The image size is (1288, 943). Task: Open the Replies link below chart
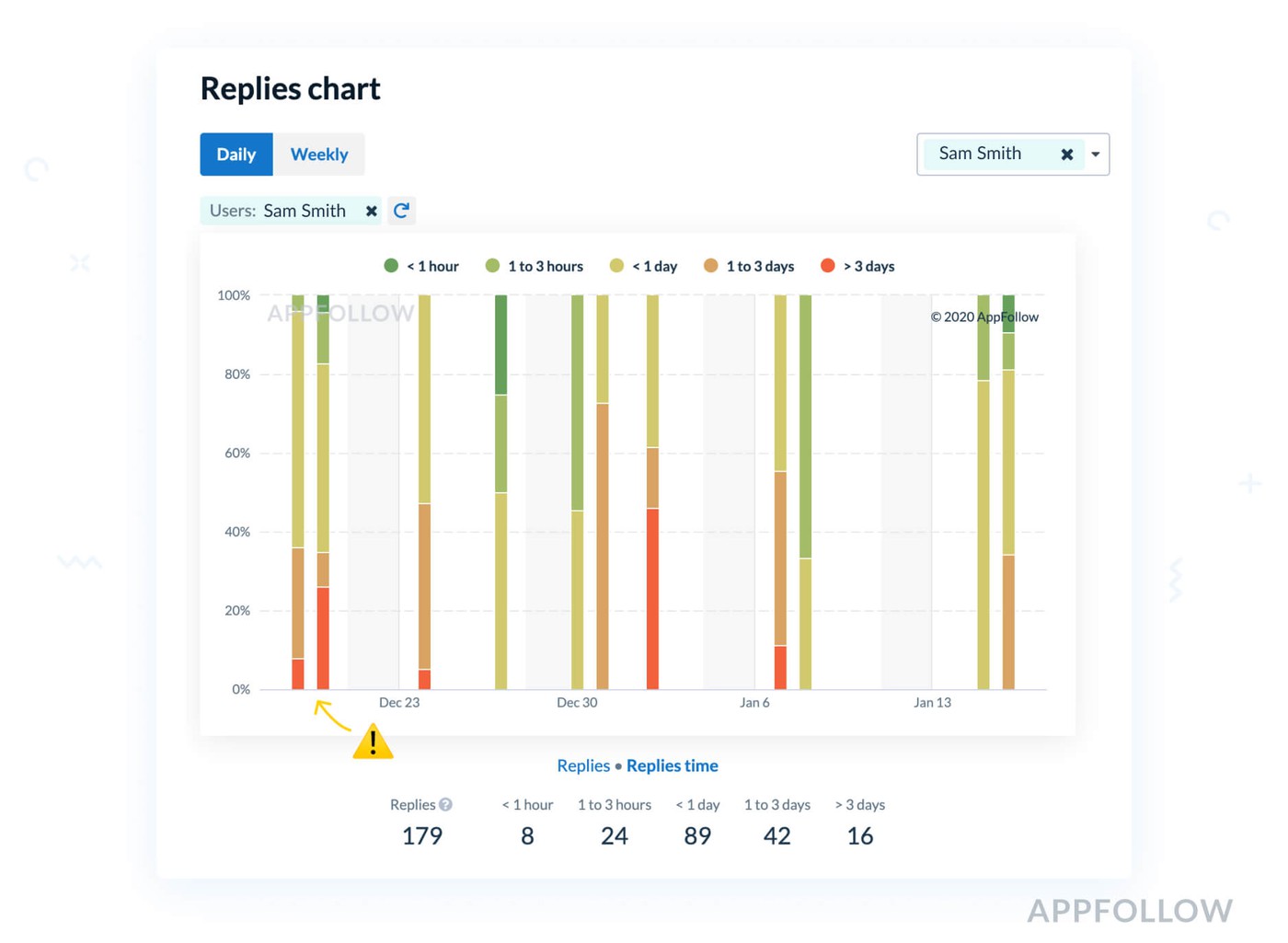pos(582,765)
